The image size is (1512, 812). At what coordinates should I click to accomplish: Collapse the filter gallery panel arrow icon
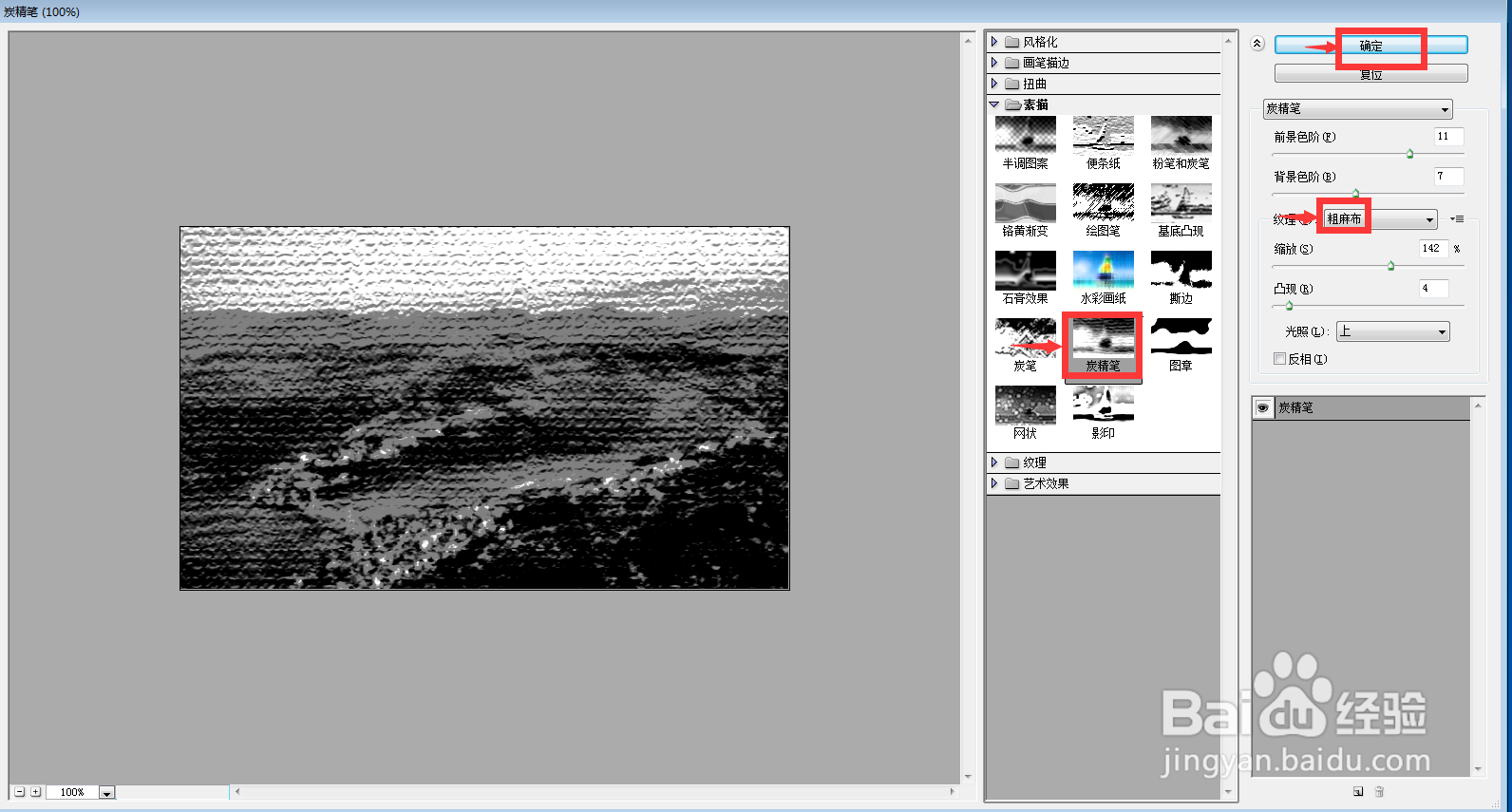(1257, 44)
